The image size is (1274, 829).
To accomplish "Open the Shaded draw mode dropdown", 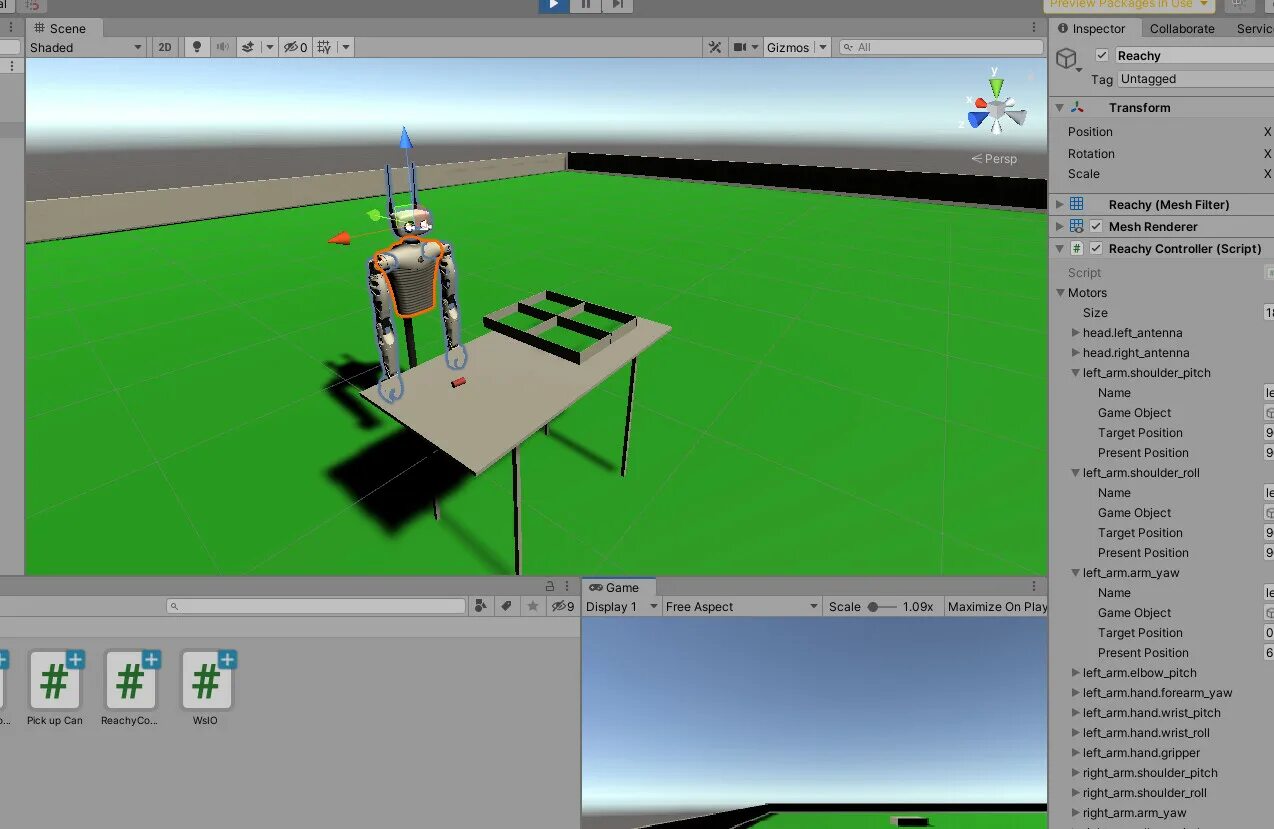I will click(86, 47).
